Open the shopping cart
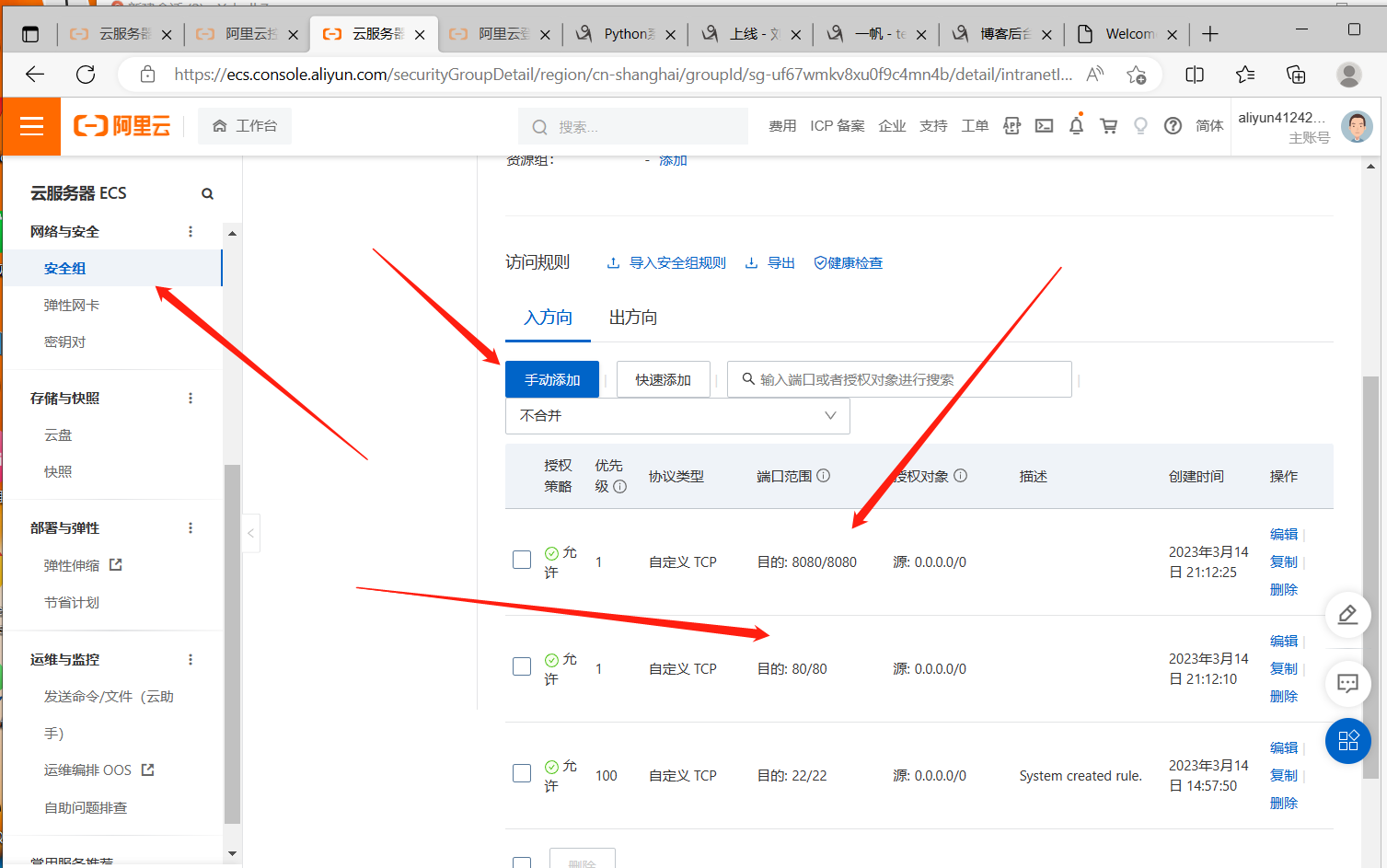Screen dimensions: 1387x868 (x=1109, y=126)
